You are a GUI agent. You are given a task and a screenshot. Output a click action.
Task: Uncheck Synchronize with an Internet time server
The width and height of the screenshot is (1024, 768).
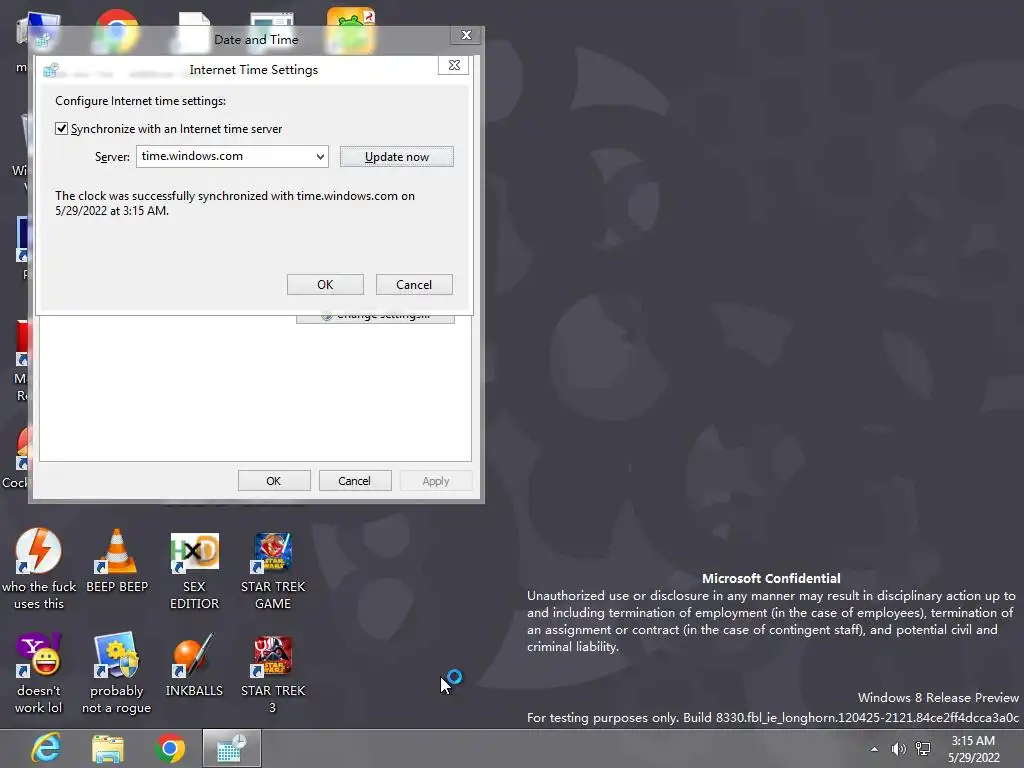point(61,129)
